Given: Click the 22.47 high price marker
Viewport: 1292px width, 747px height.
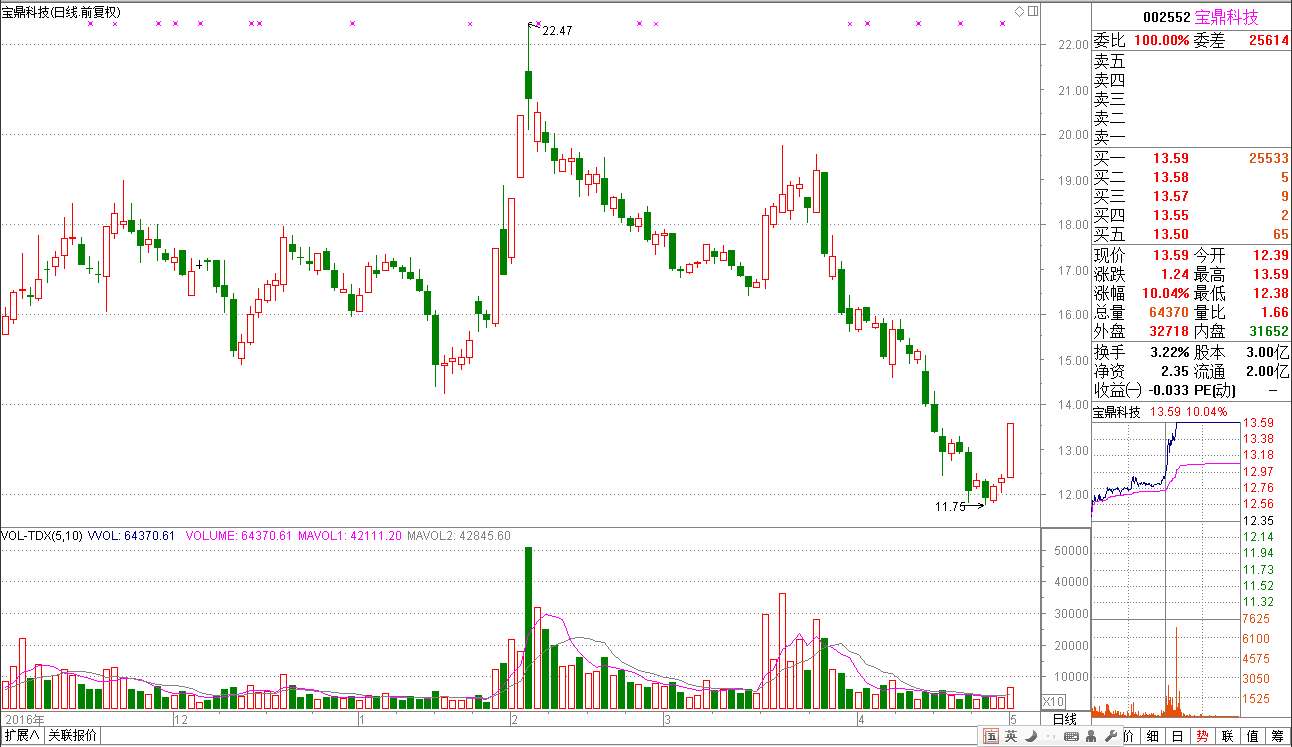Looking at the screenshot, I should 557,31.
